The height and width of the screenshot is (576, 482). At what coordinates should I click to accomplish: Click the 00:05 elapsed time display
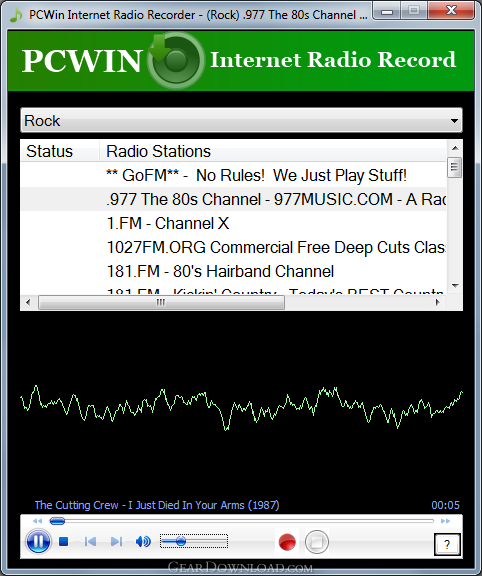click(445, 505)
